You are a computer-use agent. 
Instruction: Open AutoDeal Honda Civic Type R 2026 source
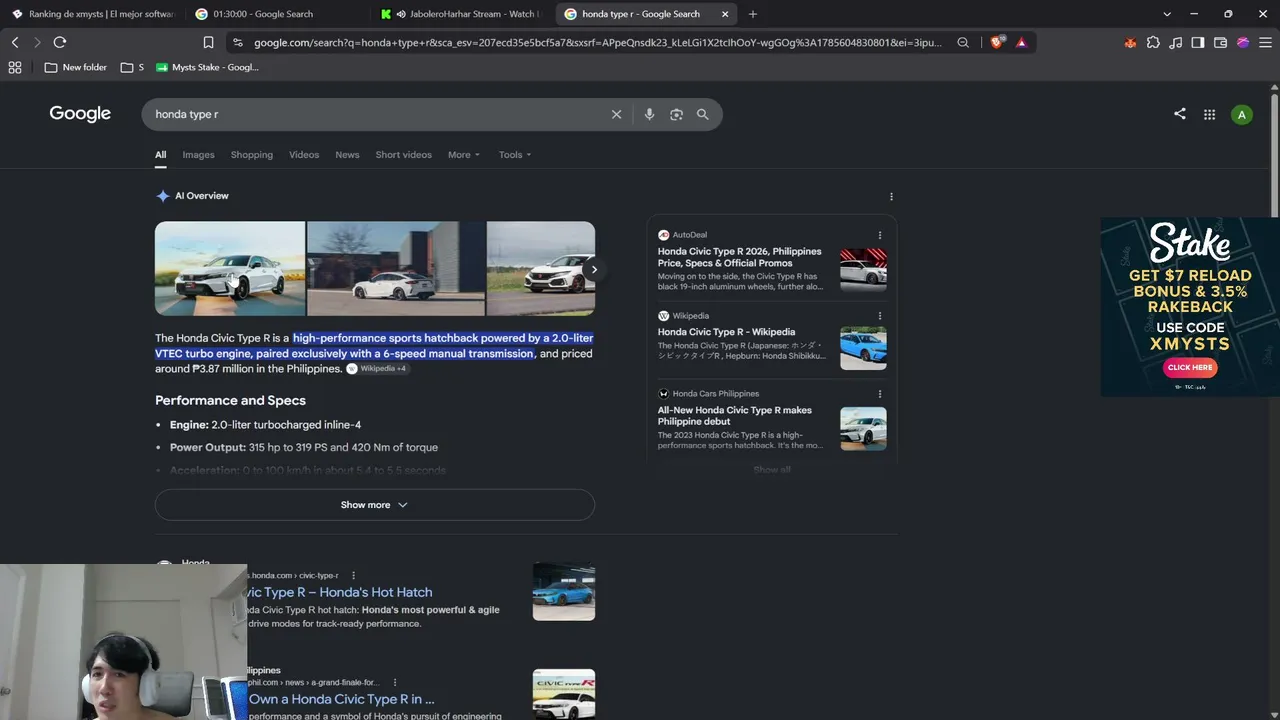coord(740,257)
